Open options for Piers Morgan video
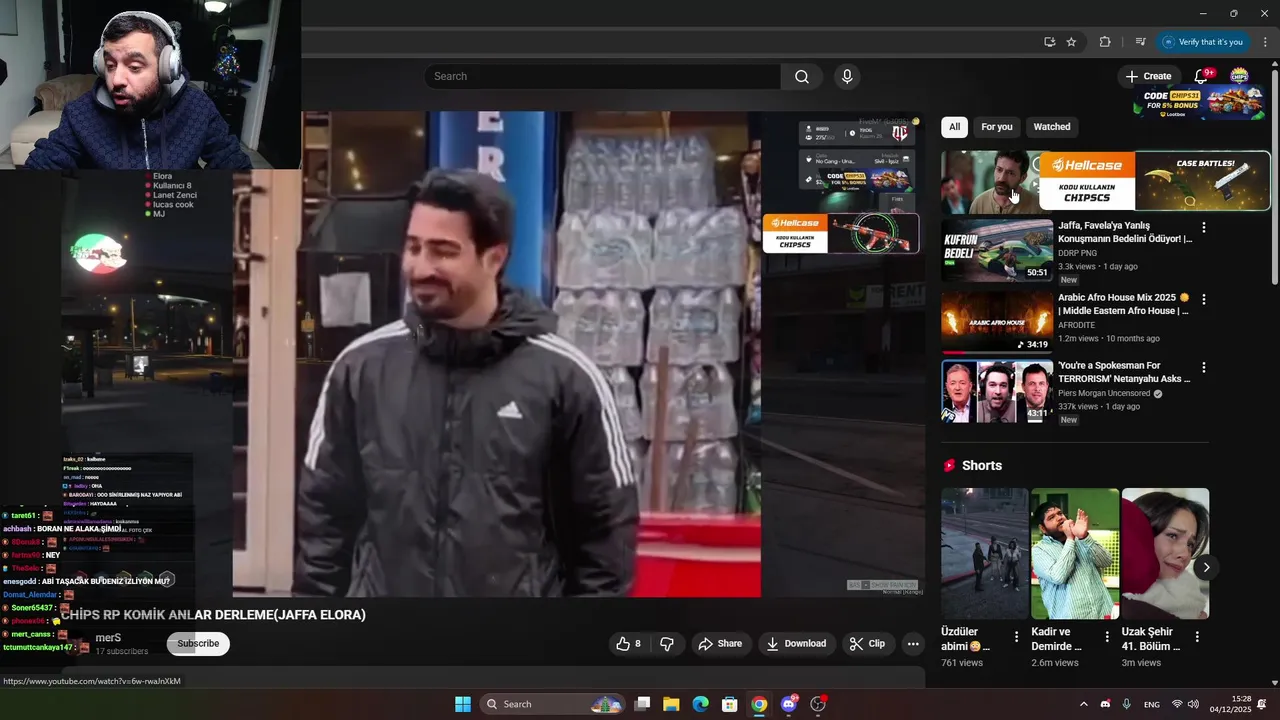 coord(1204,368)
